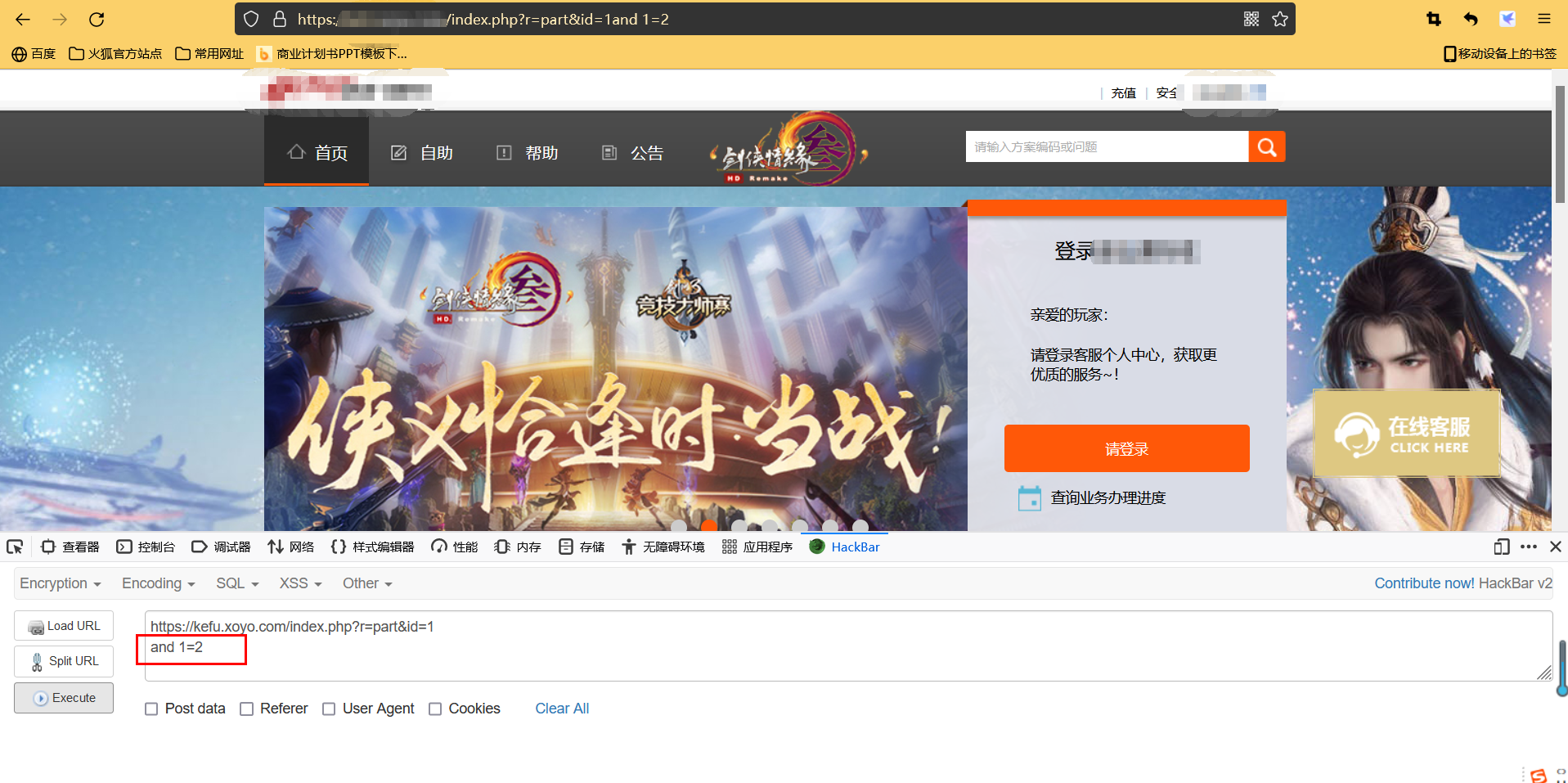Viewport: 1568px width, 783px height.
Task: Switch to the 应用程序 application tab
Action: pyautogui.click(x=757, y=547)
